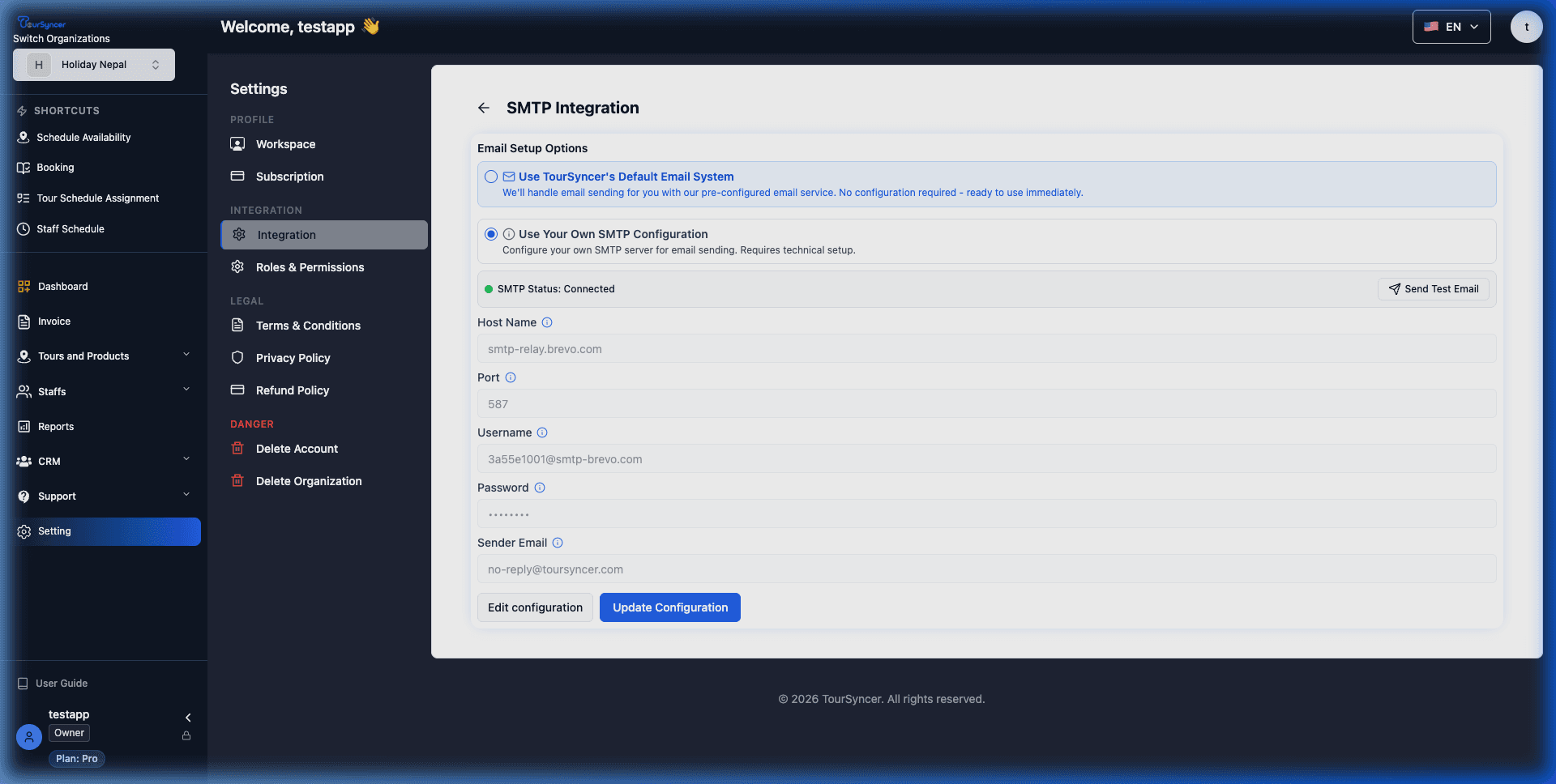This screenshot has width=1556, height=784.
Task: Open the Dashboard grid icon
Action: coord(22,286)
